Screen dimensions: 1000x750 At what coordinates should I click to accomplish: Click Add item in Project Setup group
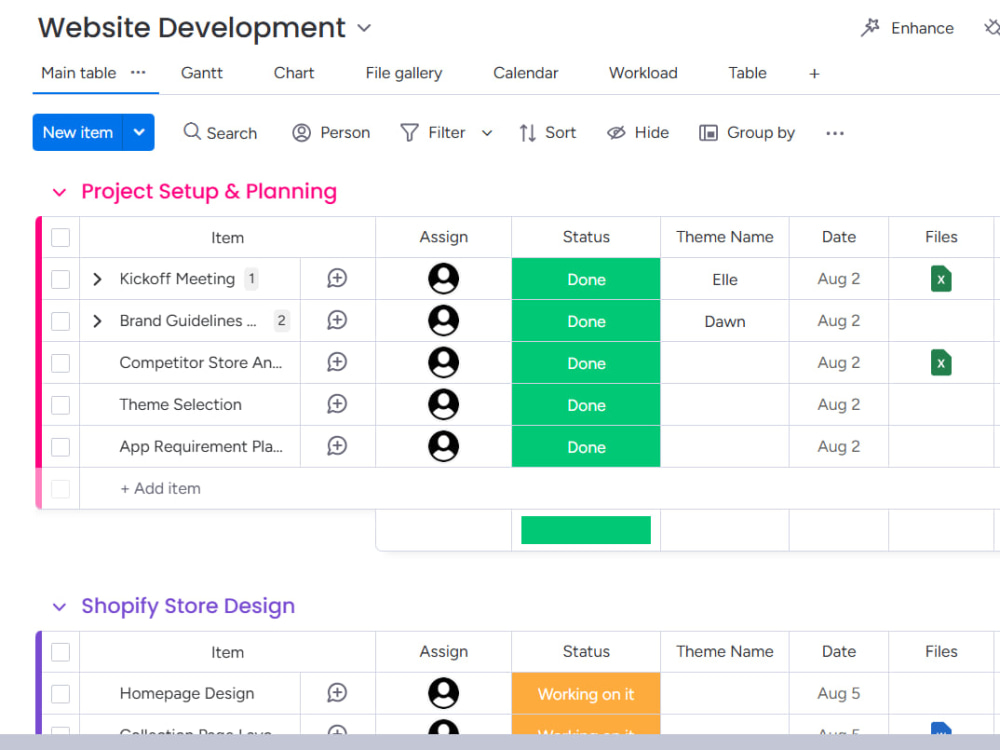(x=160, y=489)
